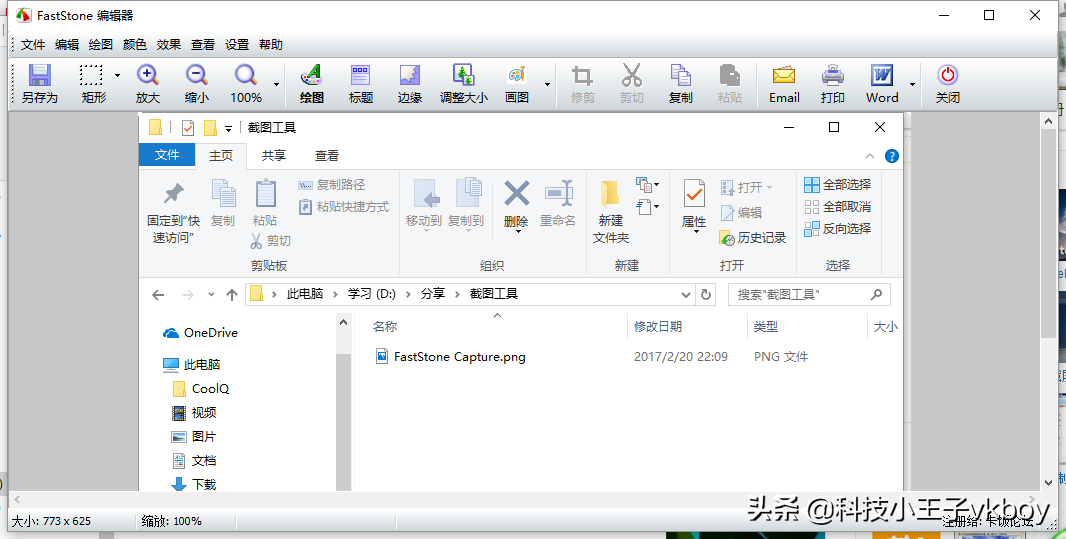
Task: Click the 删除 red X icon
Action: [517, 194]
